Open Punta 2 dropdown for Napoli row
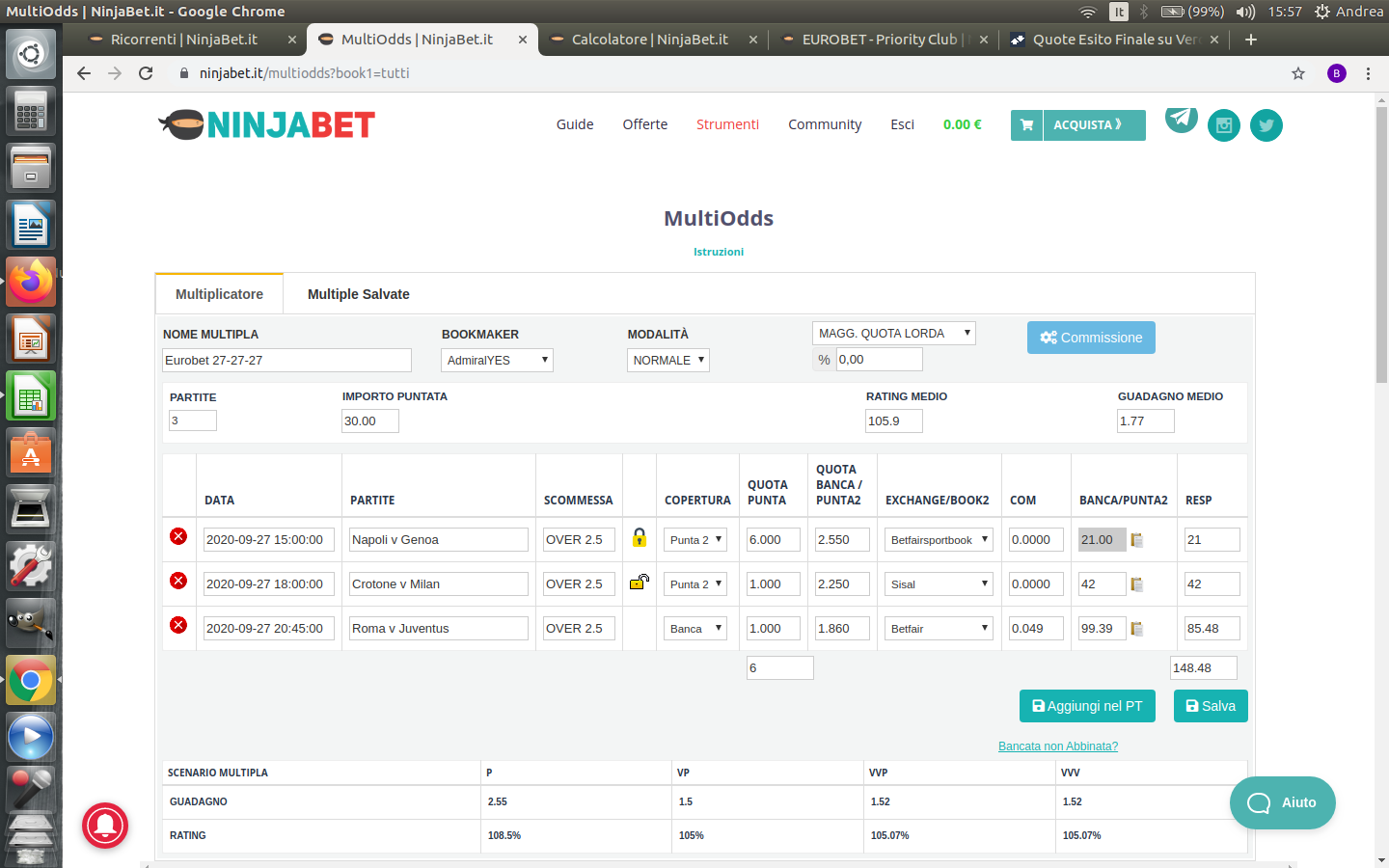The height and width of the screenshot is (868, 1389). [x=694, y=540]
